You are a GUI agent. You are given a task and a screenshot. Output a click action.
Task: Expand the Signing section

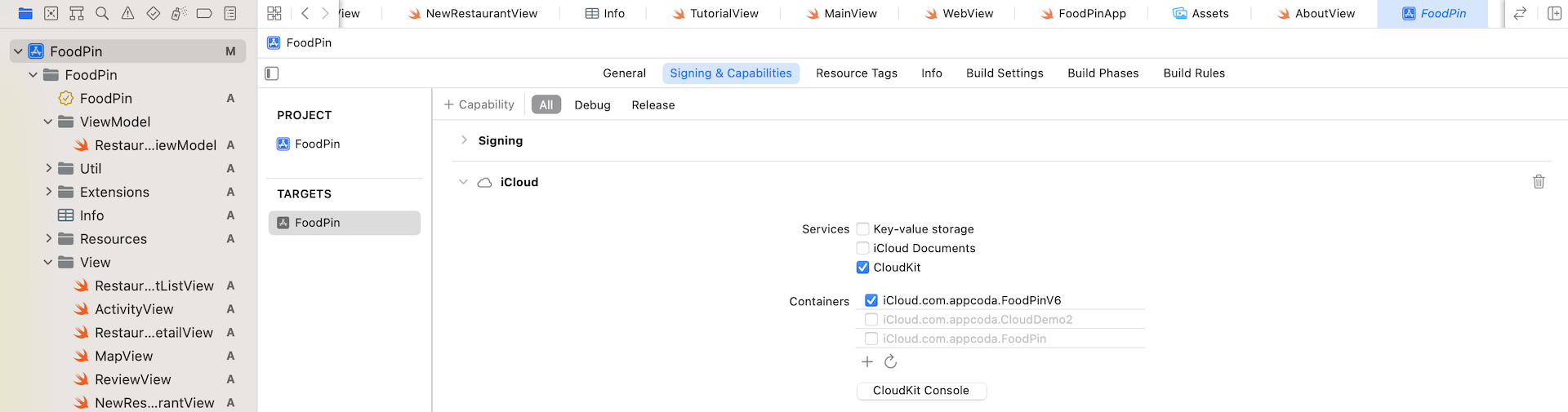464,140
